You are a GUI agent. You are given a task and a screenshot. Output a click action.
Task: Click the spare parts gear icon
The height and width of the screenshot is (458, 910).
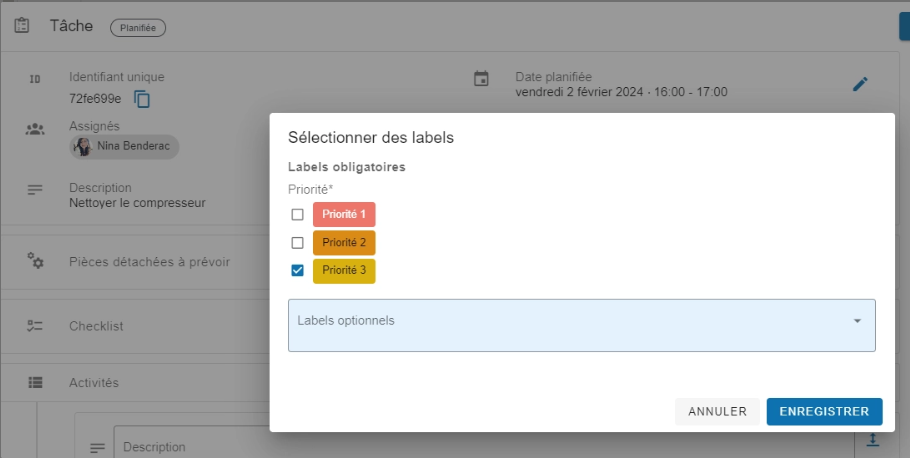[35, 261]
